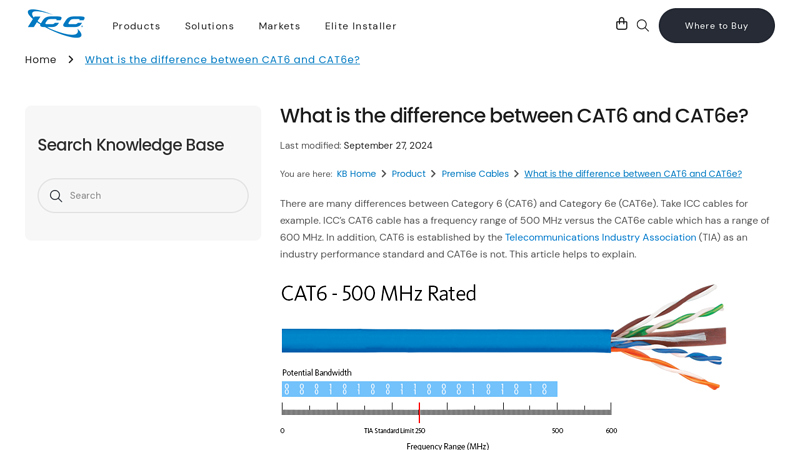Click into the Search knowledge base field
Image resolution: width=800 pixels, height=450 pixels.
(x=143, y=195)
